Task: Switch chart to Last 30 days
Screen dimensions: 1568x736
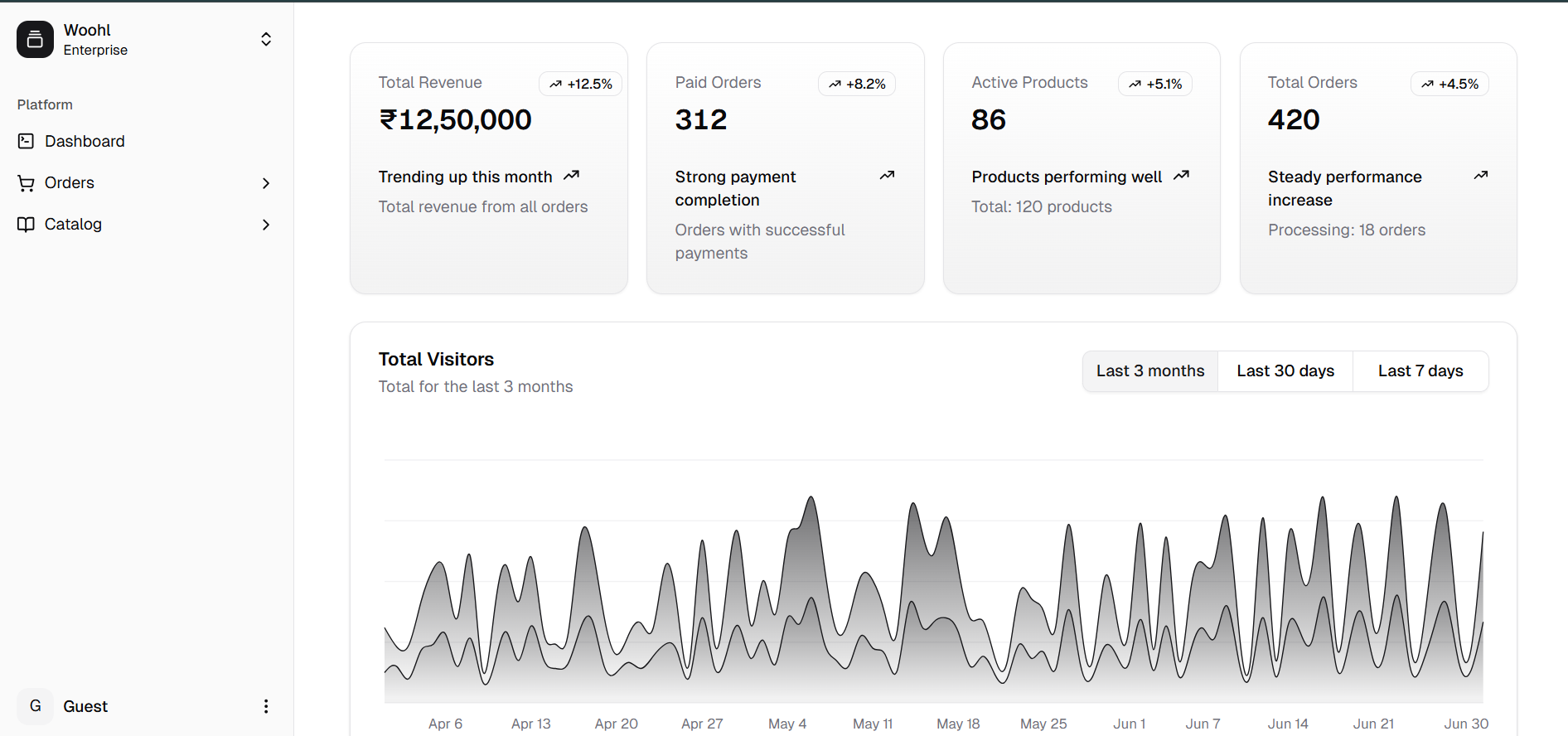Action: pos(1285,371)
